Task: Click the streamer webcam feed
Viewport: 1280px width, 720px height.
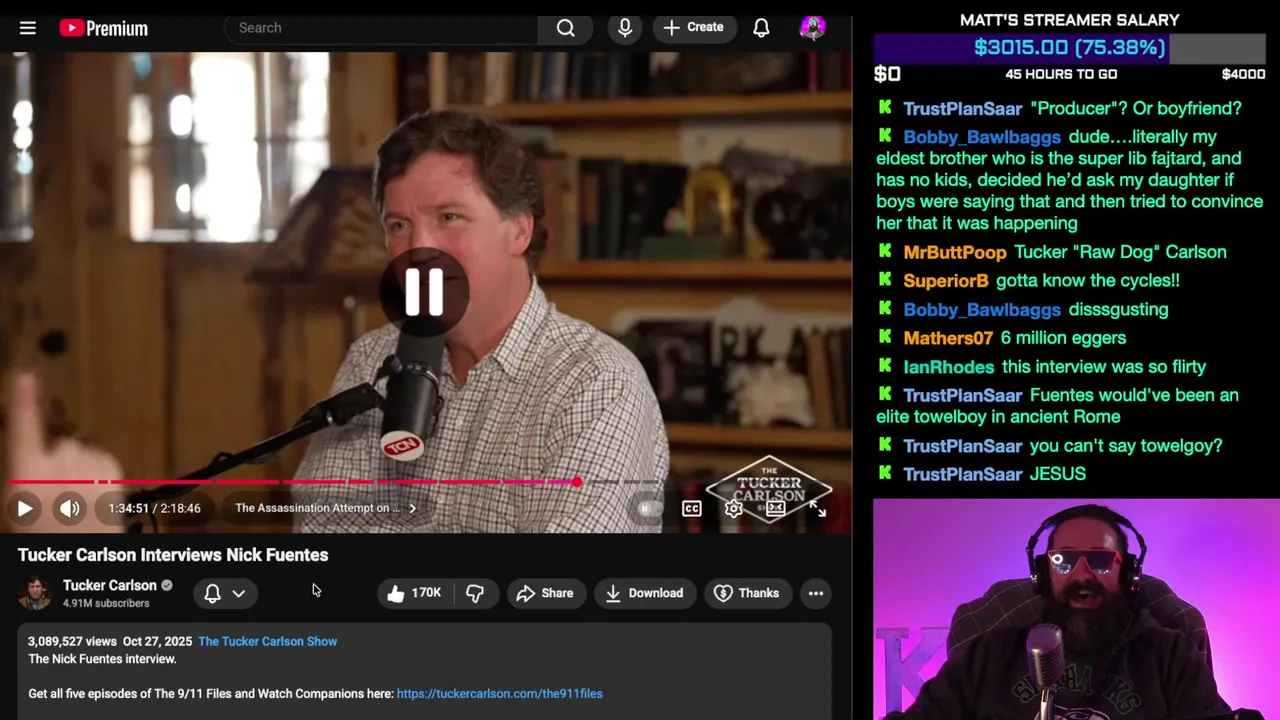Action: 1076,610
